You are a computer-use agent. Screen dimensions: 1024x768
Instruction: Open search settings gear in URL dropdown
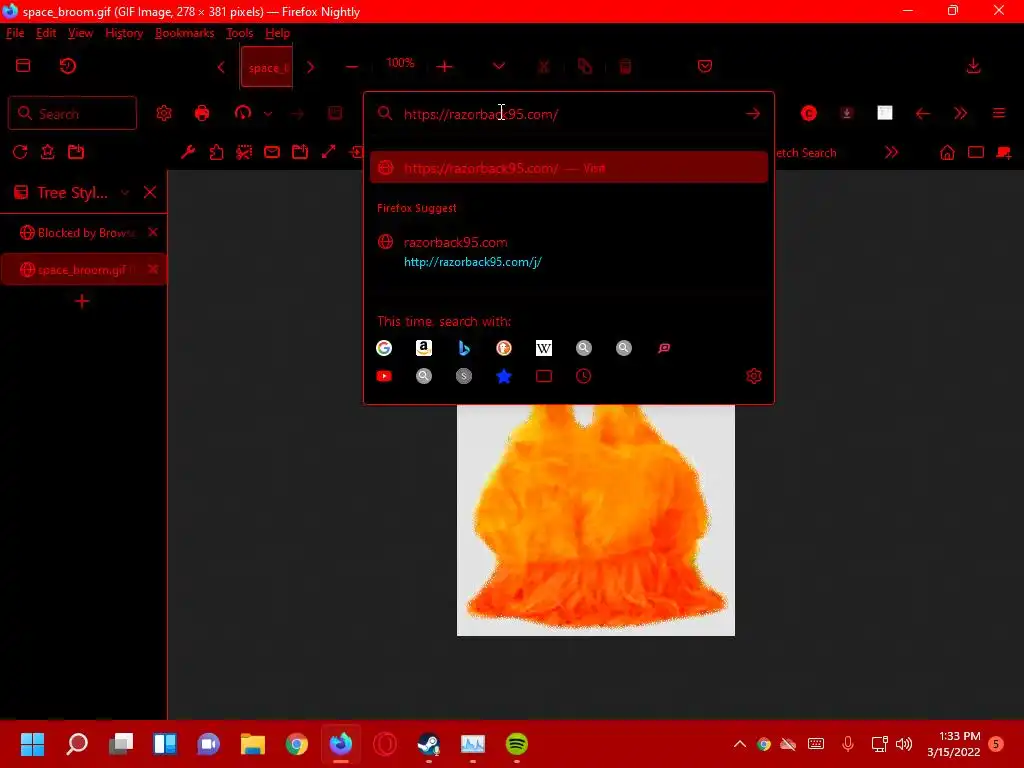754,376
